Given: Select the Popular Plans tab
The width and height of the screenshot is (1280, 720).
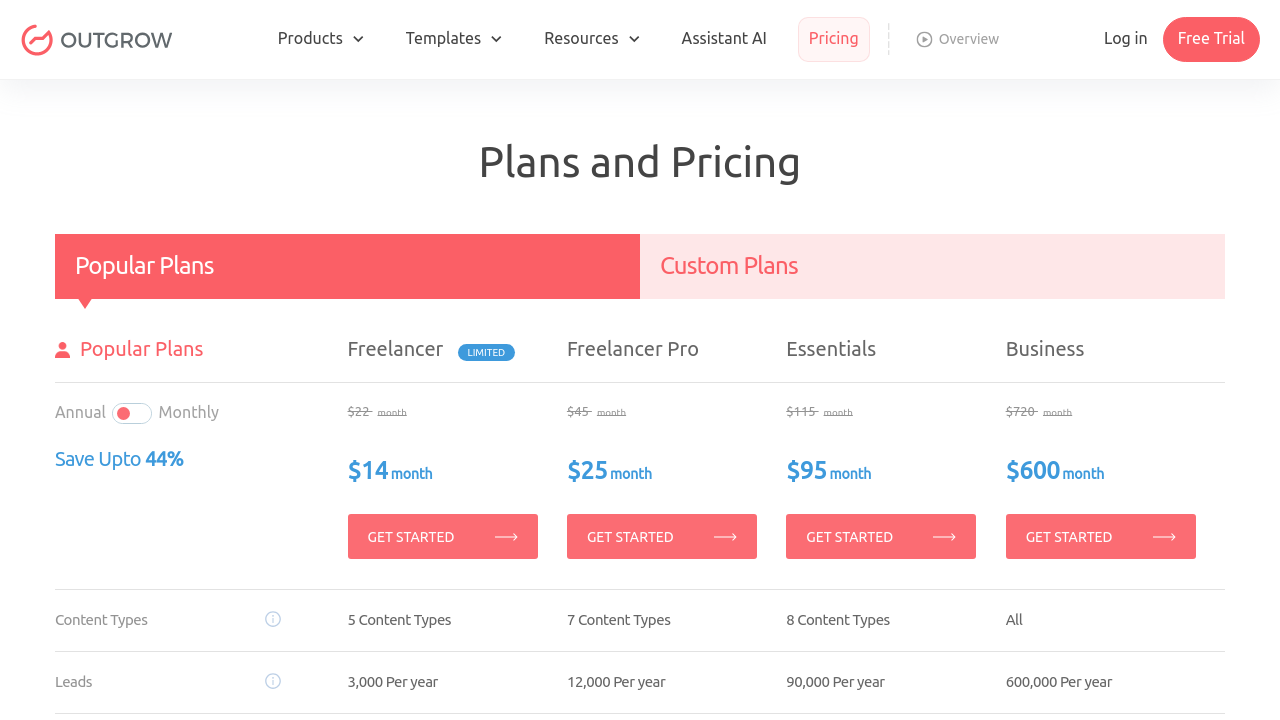Looking at the screenshot, I should [347, 266].
